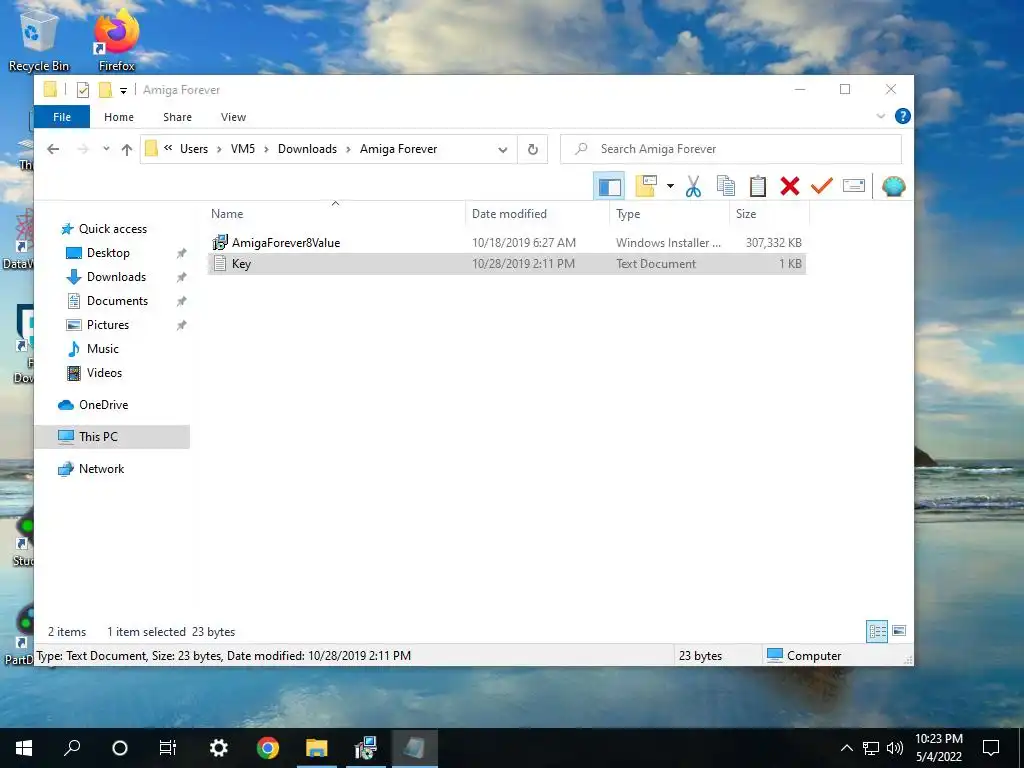Open Music in the navigation pane
Screen dimensions: 1024x768
[x=103, y=349]
